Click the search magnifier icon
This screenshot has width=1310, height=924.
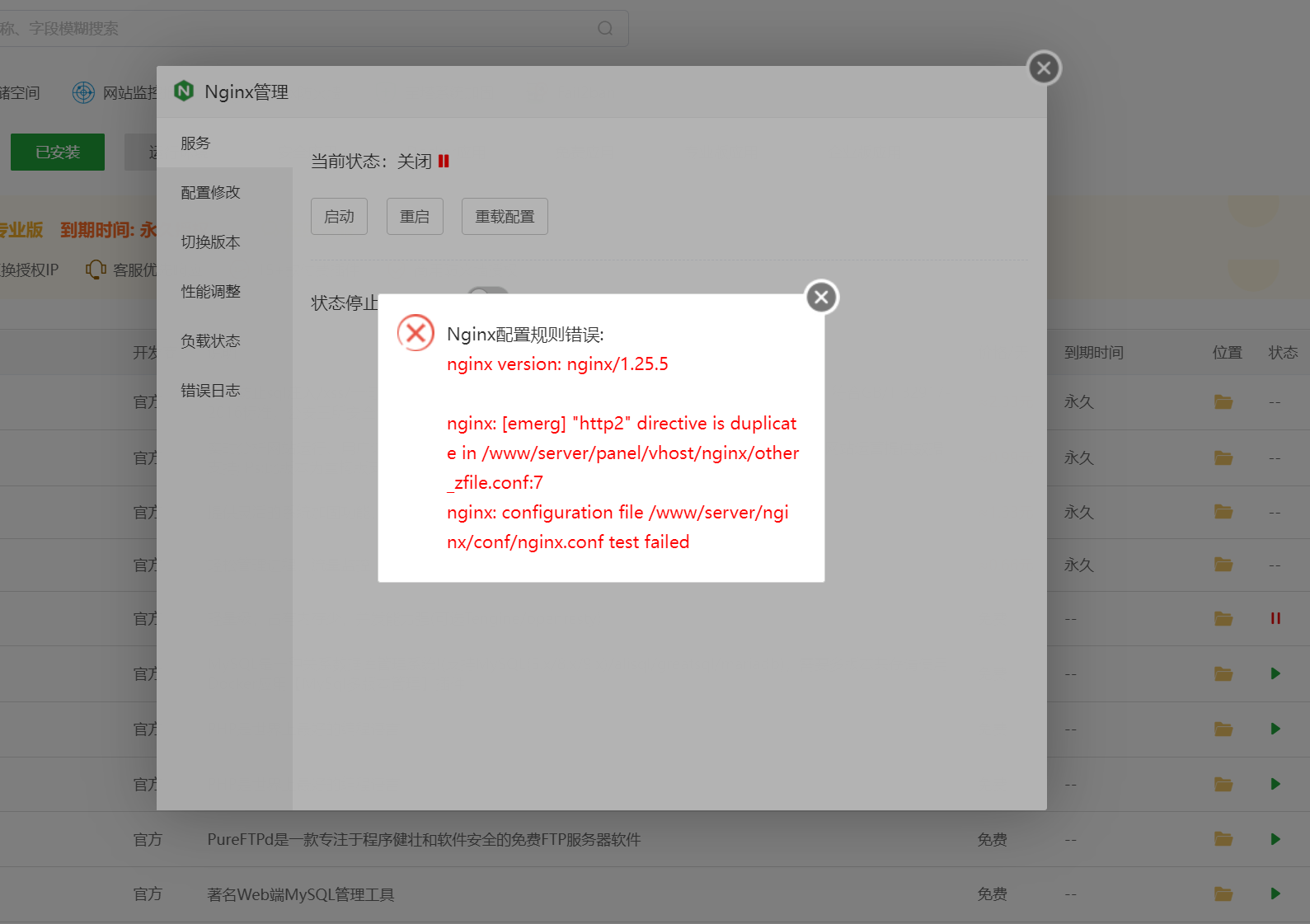pos(605,28)
